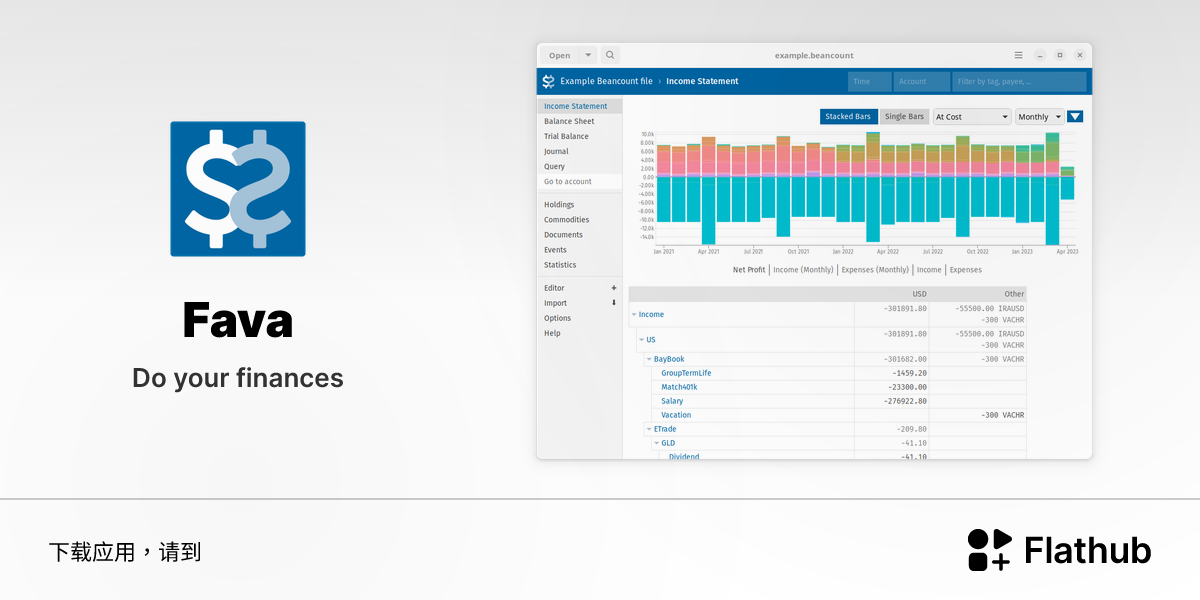Click the Open button in the header bar
Viewport: 1200px width, 600px height.
pyautogui.click(x=560, y=55)
